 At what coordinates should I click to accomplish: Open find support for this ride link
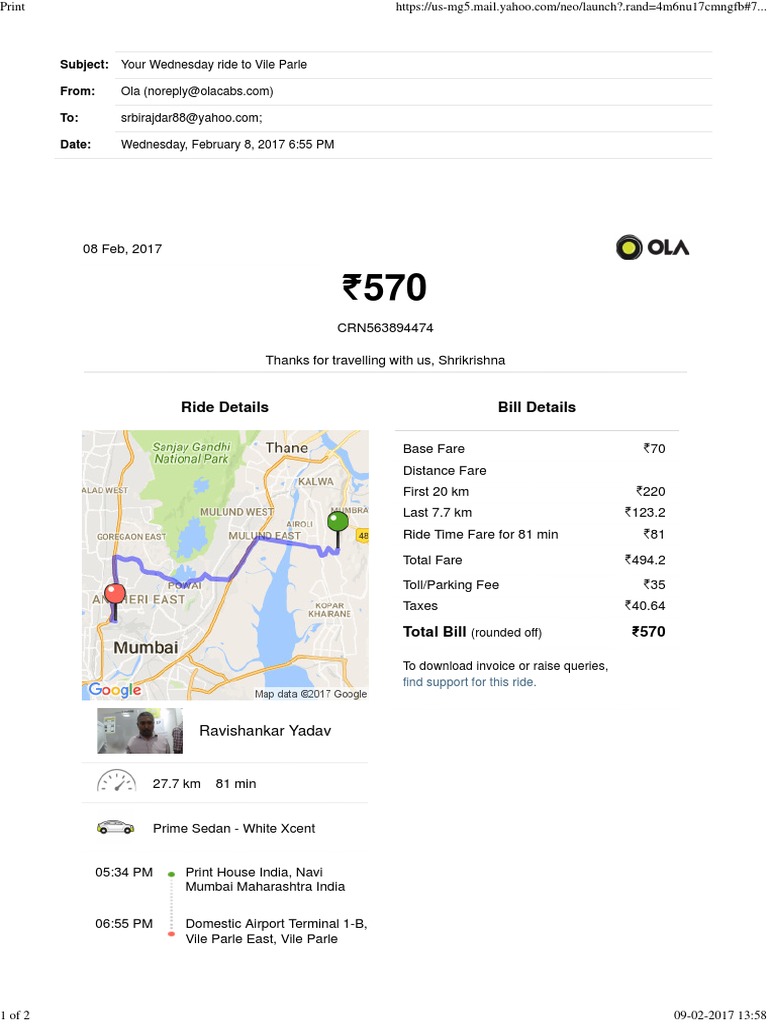469,682
